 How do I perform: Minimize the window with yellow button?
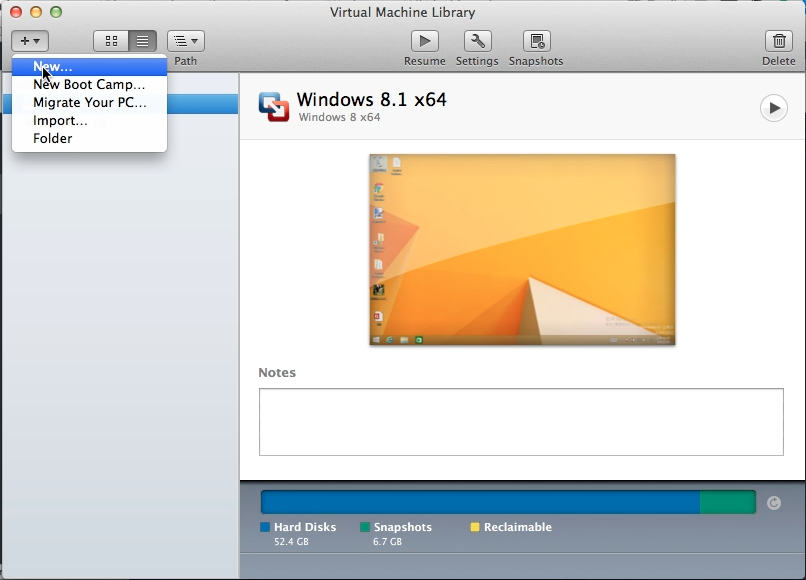[x=36, y=12]
